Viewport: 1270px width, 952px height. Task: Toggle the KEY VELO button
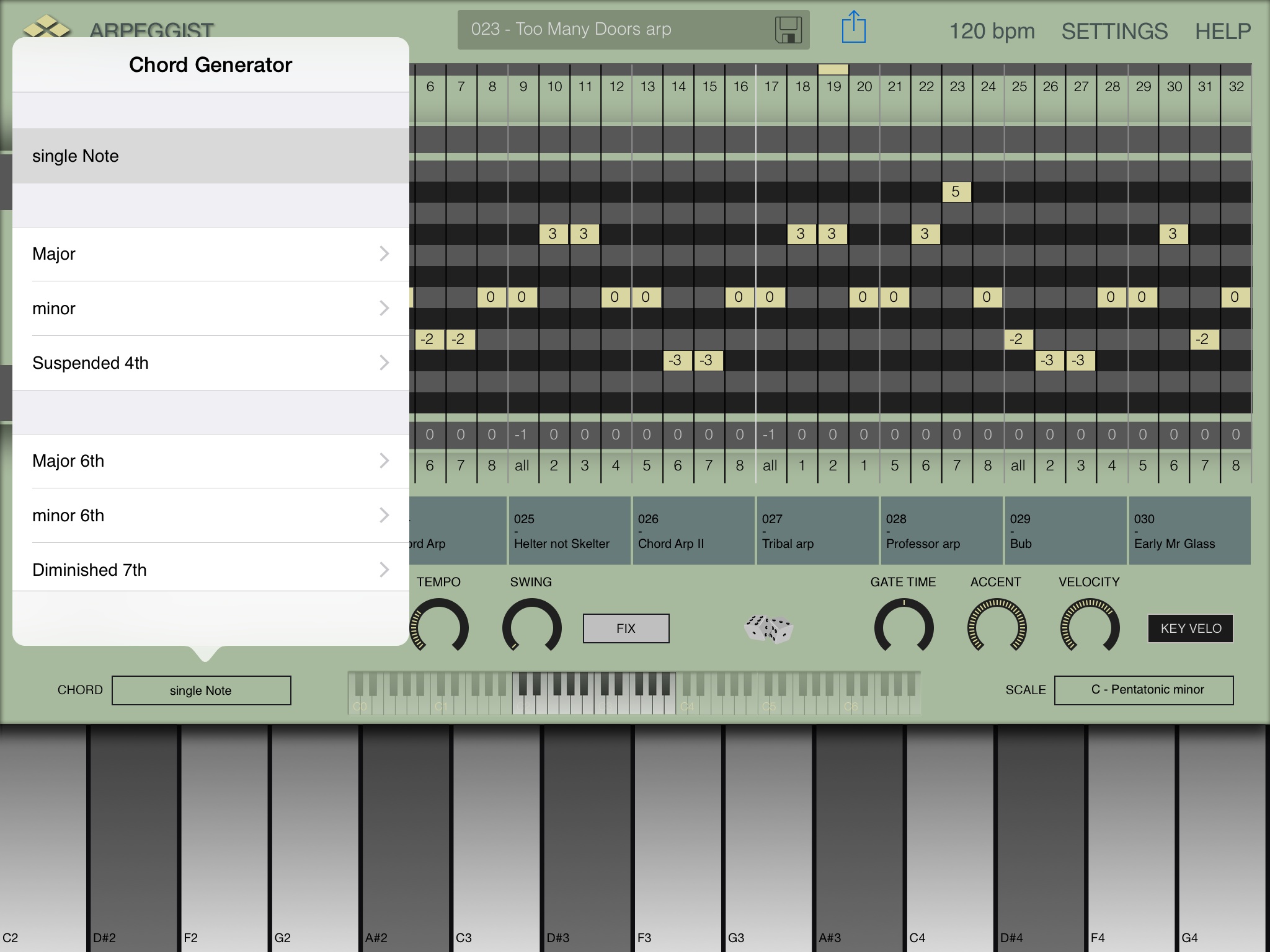tap(1190, 628)
